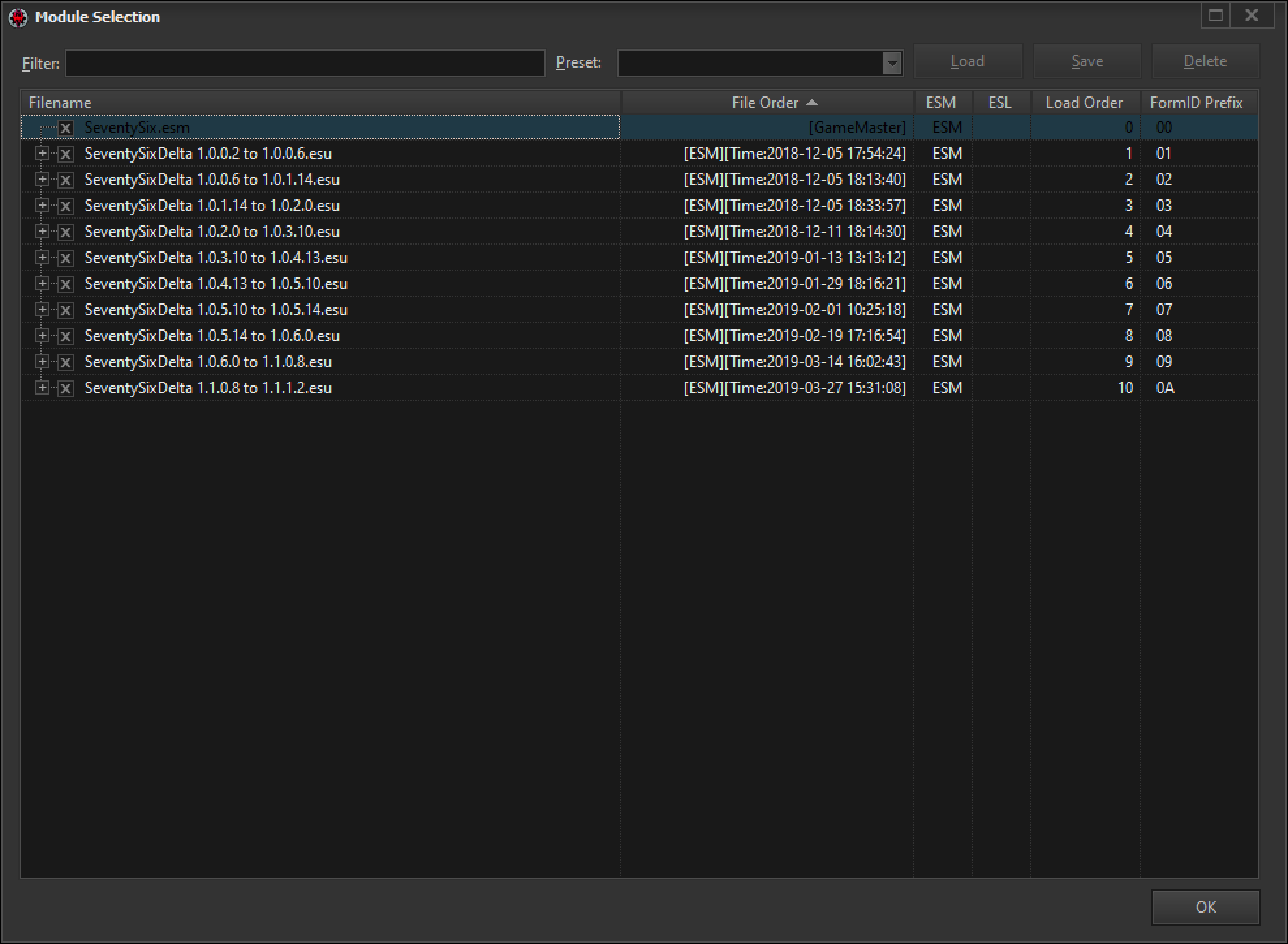The height and width of the screenshot is (944, 1288).
Task: Expand SeventySixDelta 1.0.1.14 to 1.0.2.0.esu
Action: coord(42,205)
